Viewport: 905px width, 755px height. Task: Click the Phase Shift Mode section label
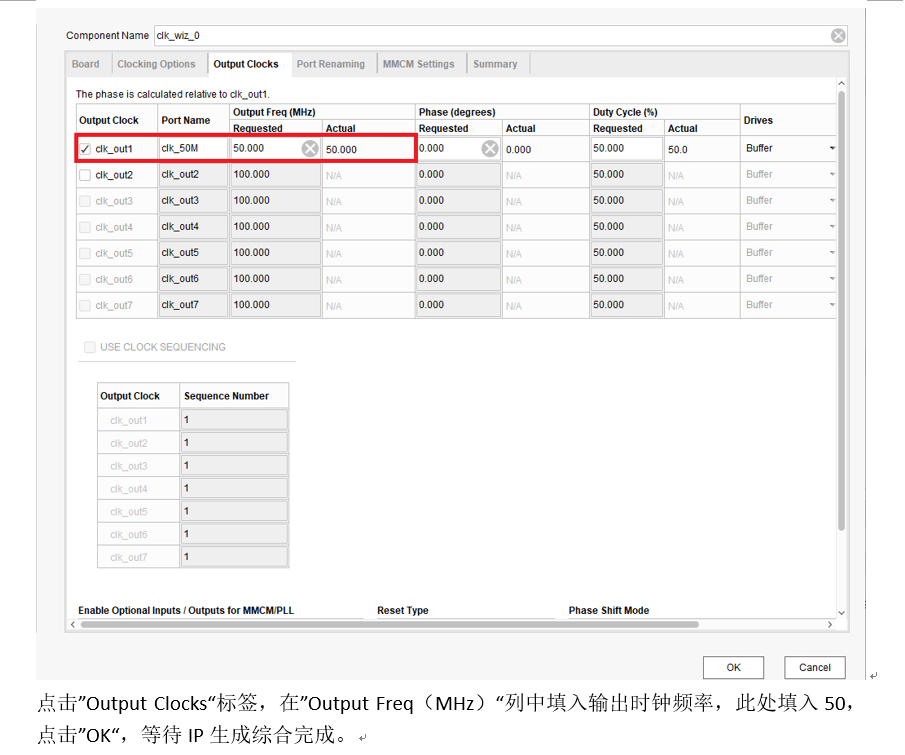(x=609, y=610)
